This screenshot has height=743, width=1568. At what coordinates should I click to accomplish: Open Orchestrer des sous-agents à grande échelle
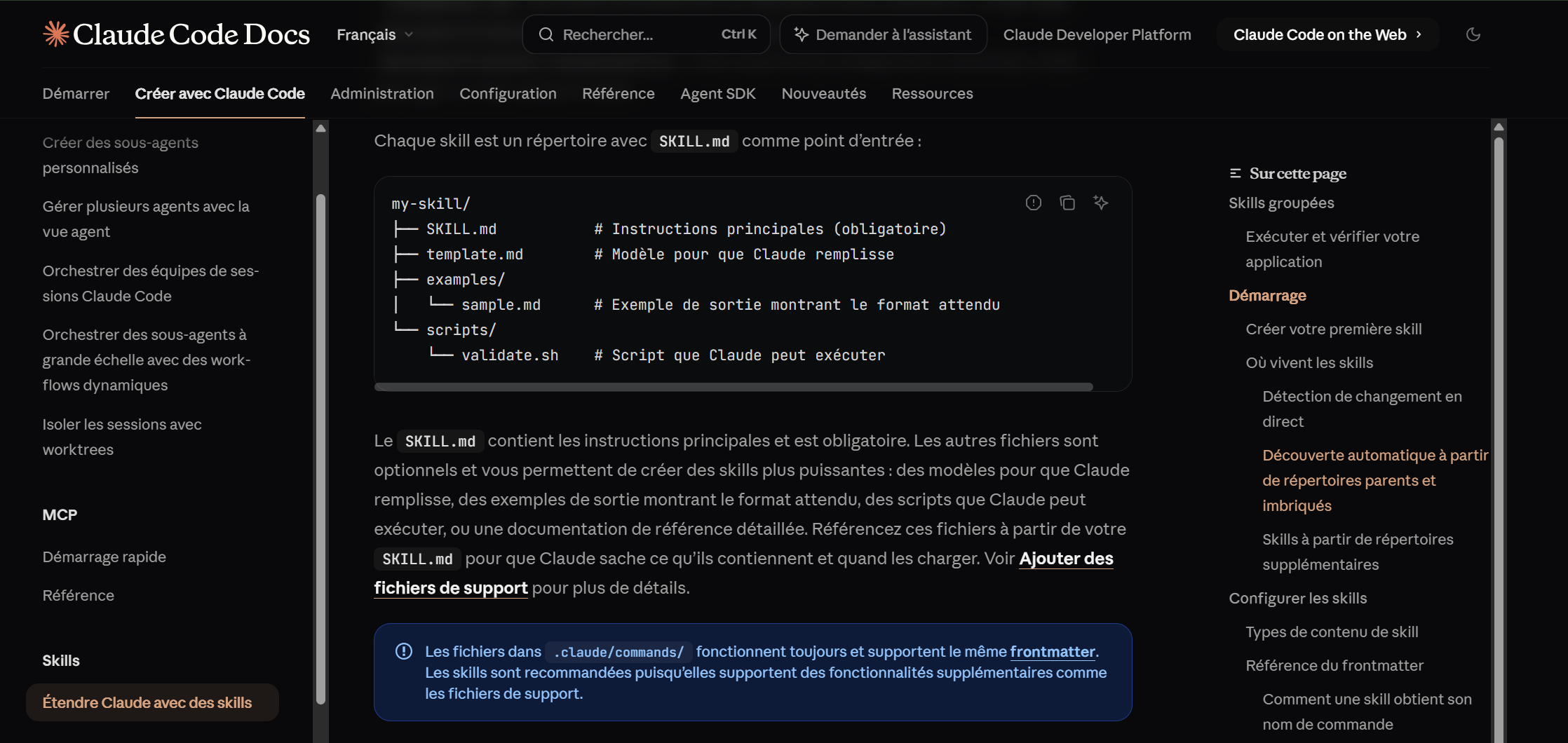(x=147, y=360)
